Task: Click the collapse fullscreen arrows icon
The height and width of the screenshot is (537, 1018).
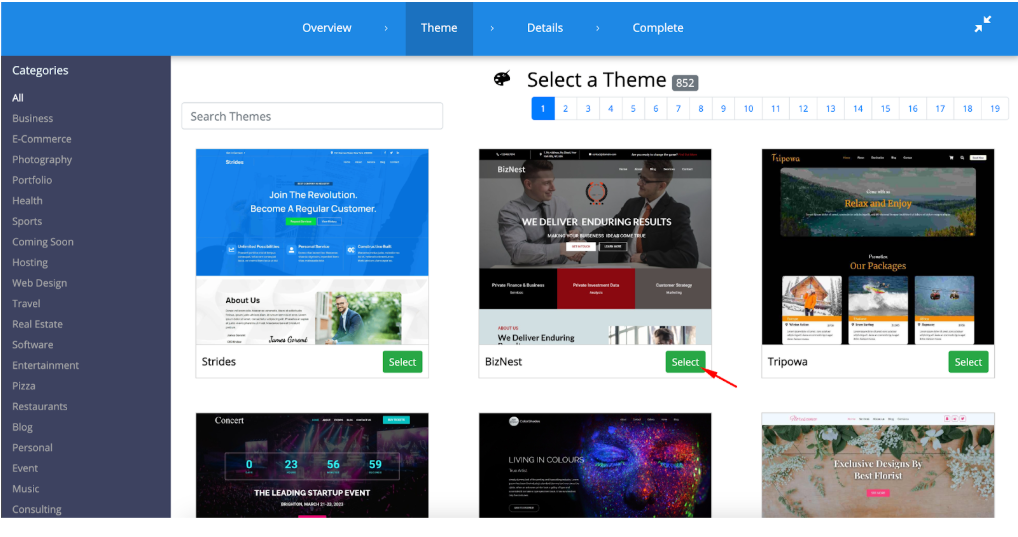Action: (x=983, y=25)
